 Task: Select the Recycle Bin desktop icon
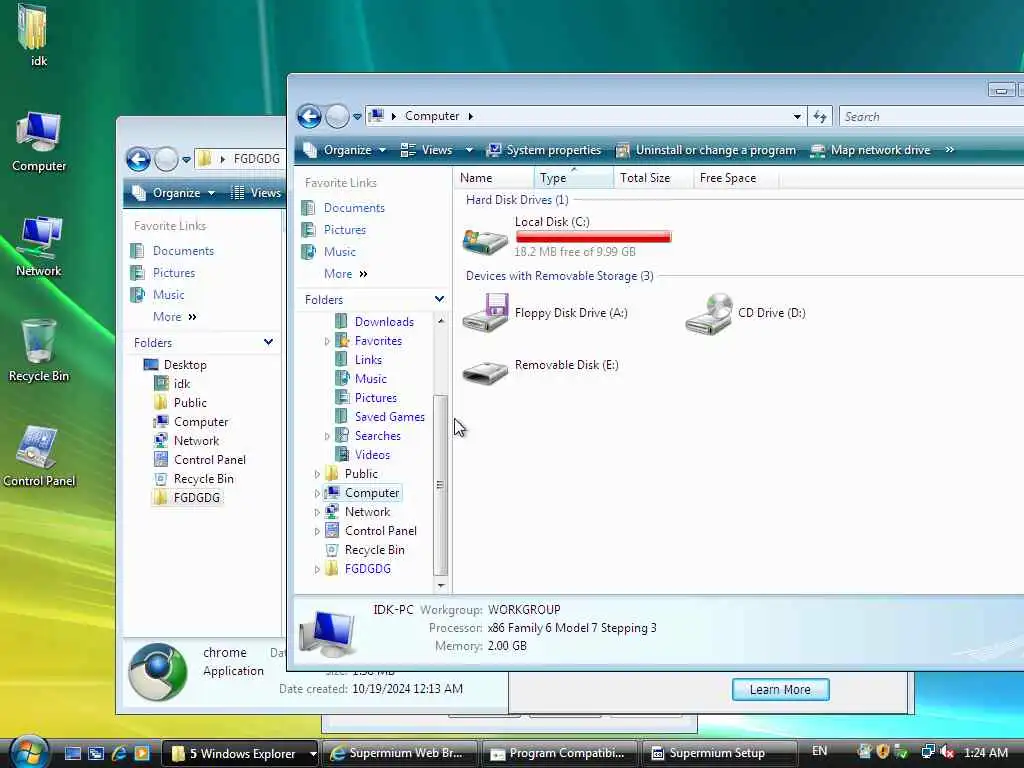[39, 351]
